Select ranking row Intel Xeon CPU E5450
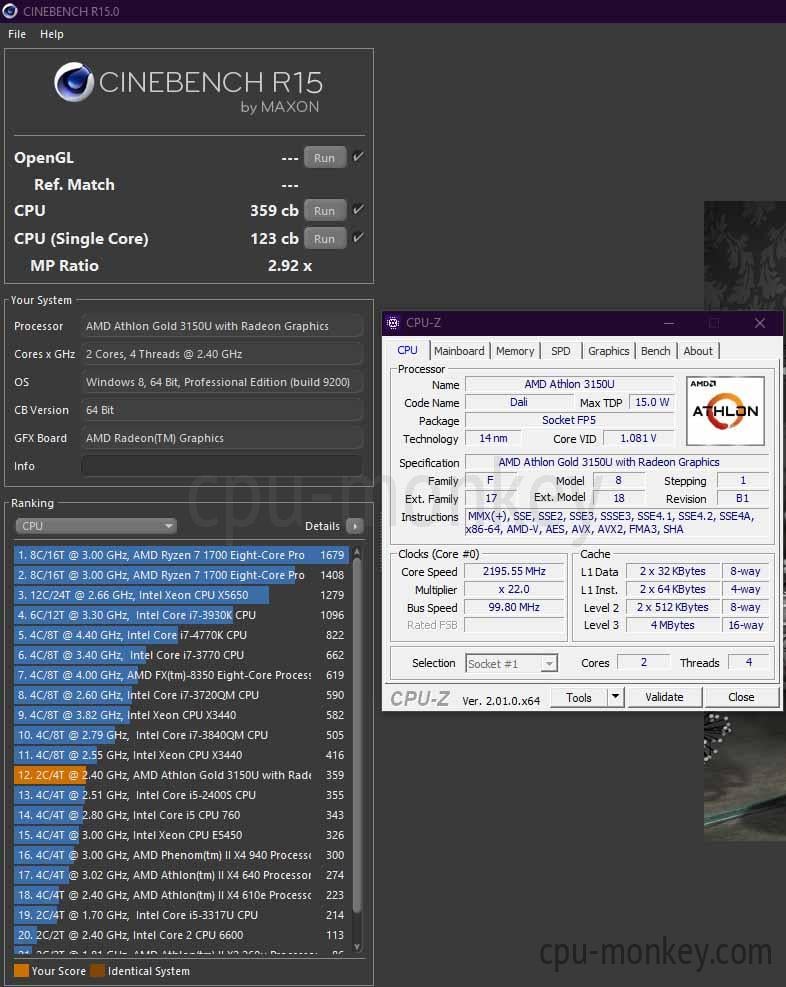 (x=181, y=835)
